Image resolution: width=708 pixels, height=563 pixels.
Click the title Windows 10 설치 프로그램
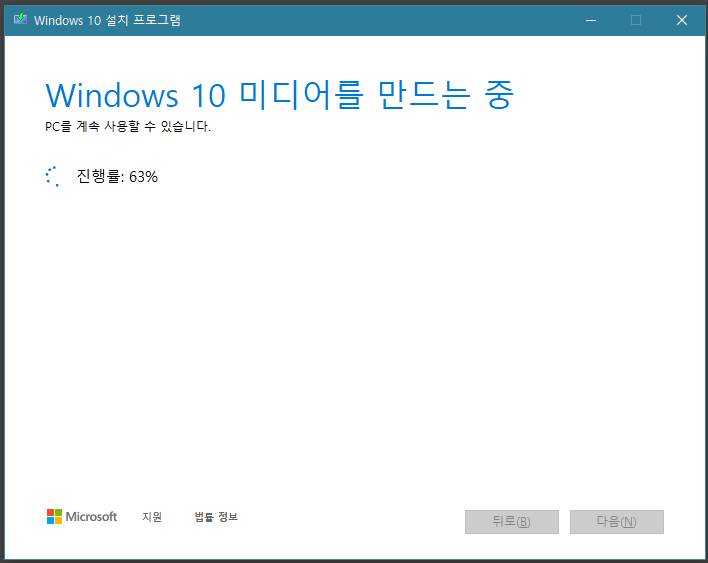tap(107, 20)
